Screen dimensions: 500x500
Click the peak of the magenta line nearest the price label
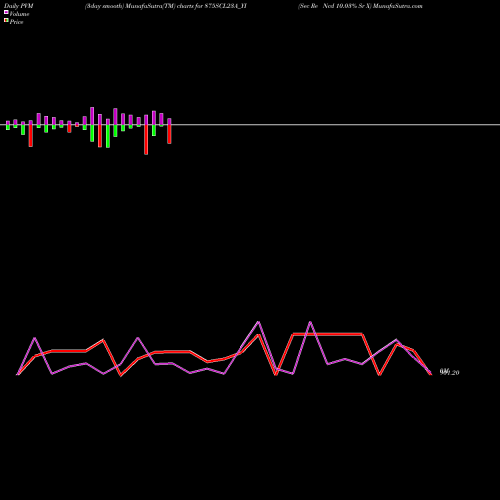point(396,340)
